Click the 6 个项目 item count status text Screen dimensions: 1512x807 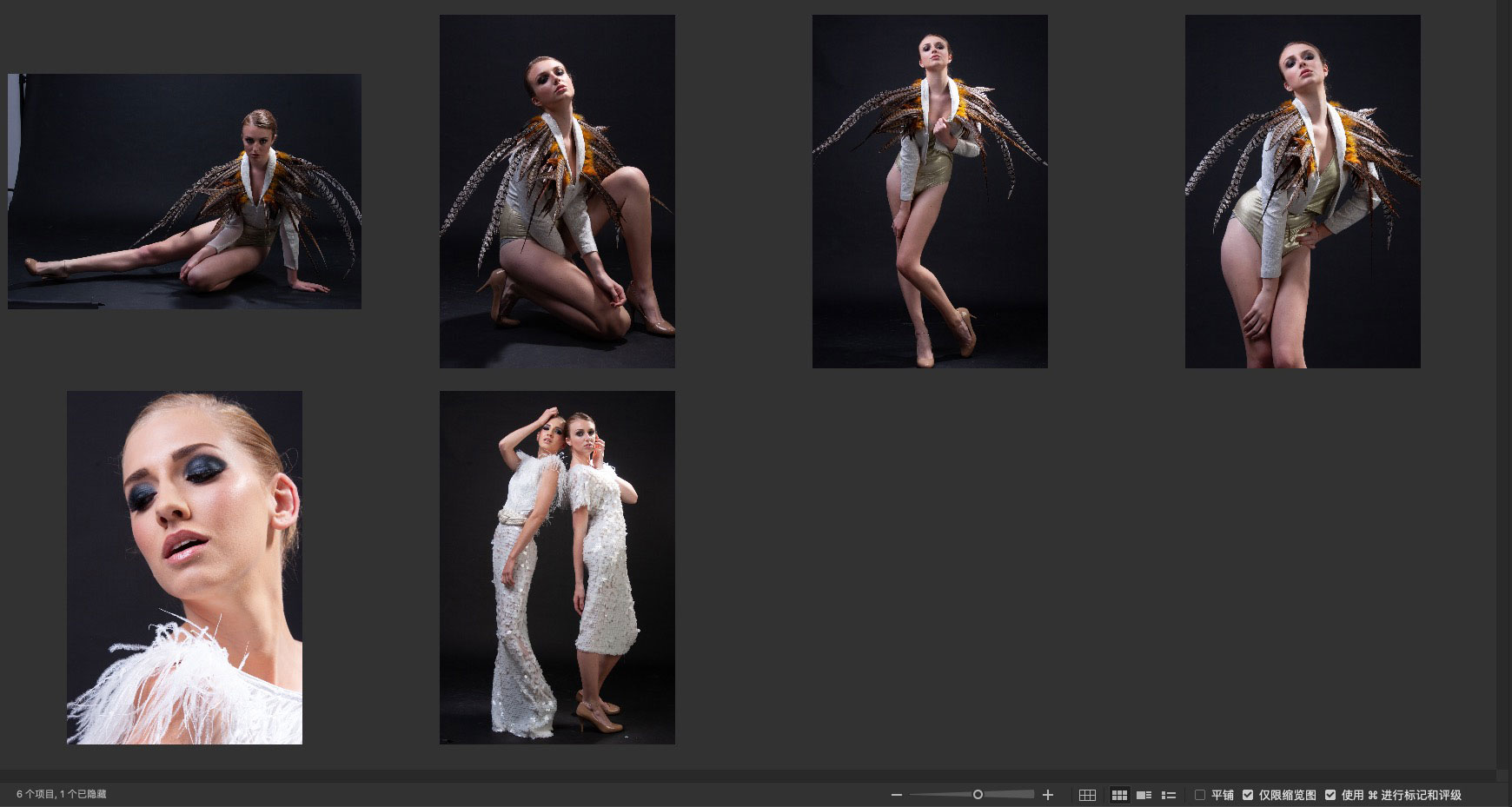(x=61, y=794)
